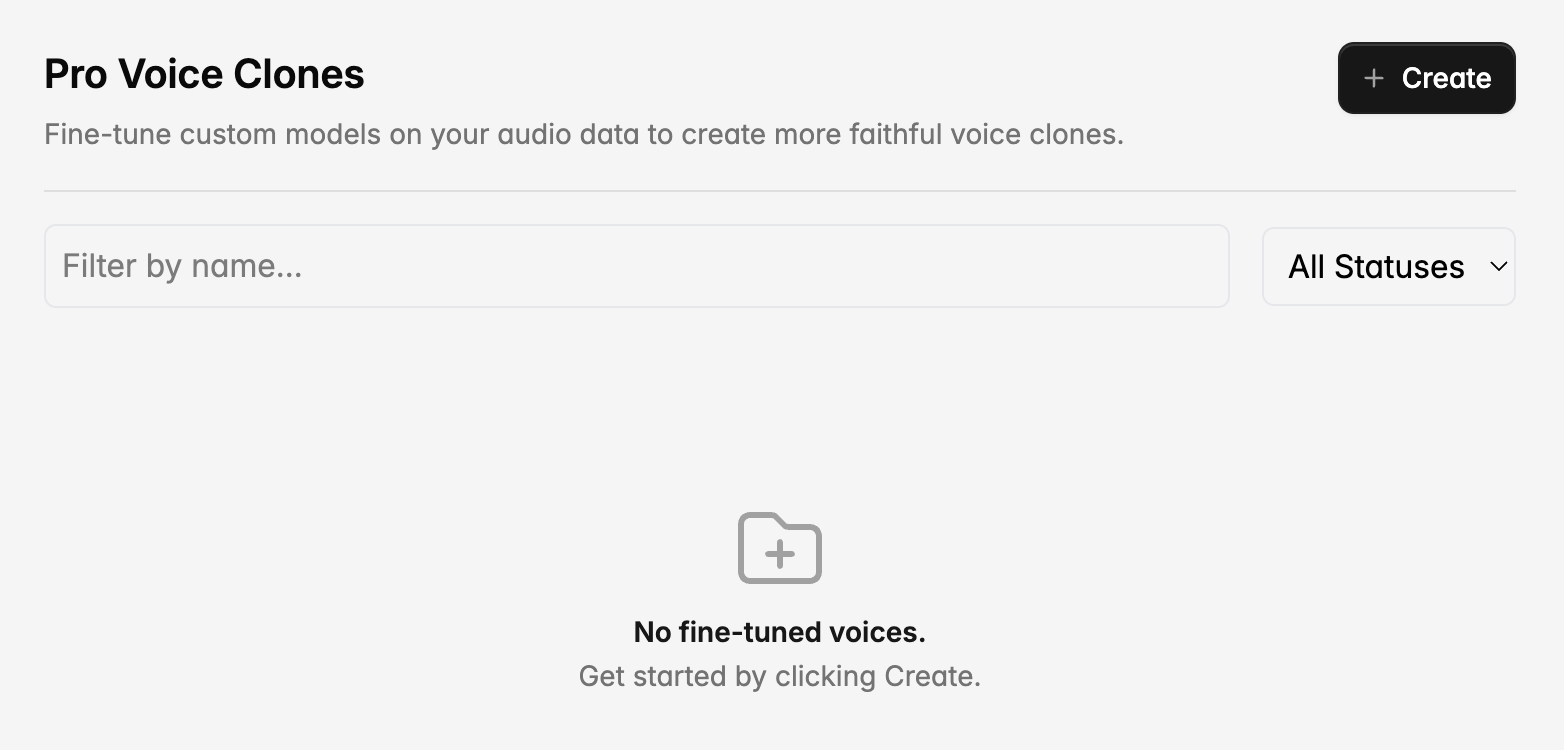
Task: Click the "Filter by name..." placeholder text
Action: [182, 266]
